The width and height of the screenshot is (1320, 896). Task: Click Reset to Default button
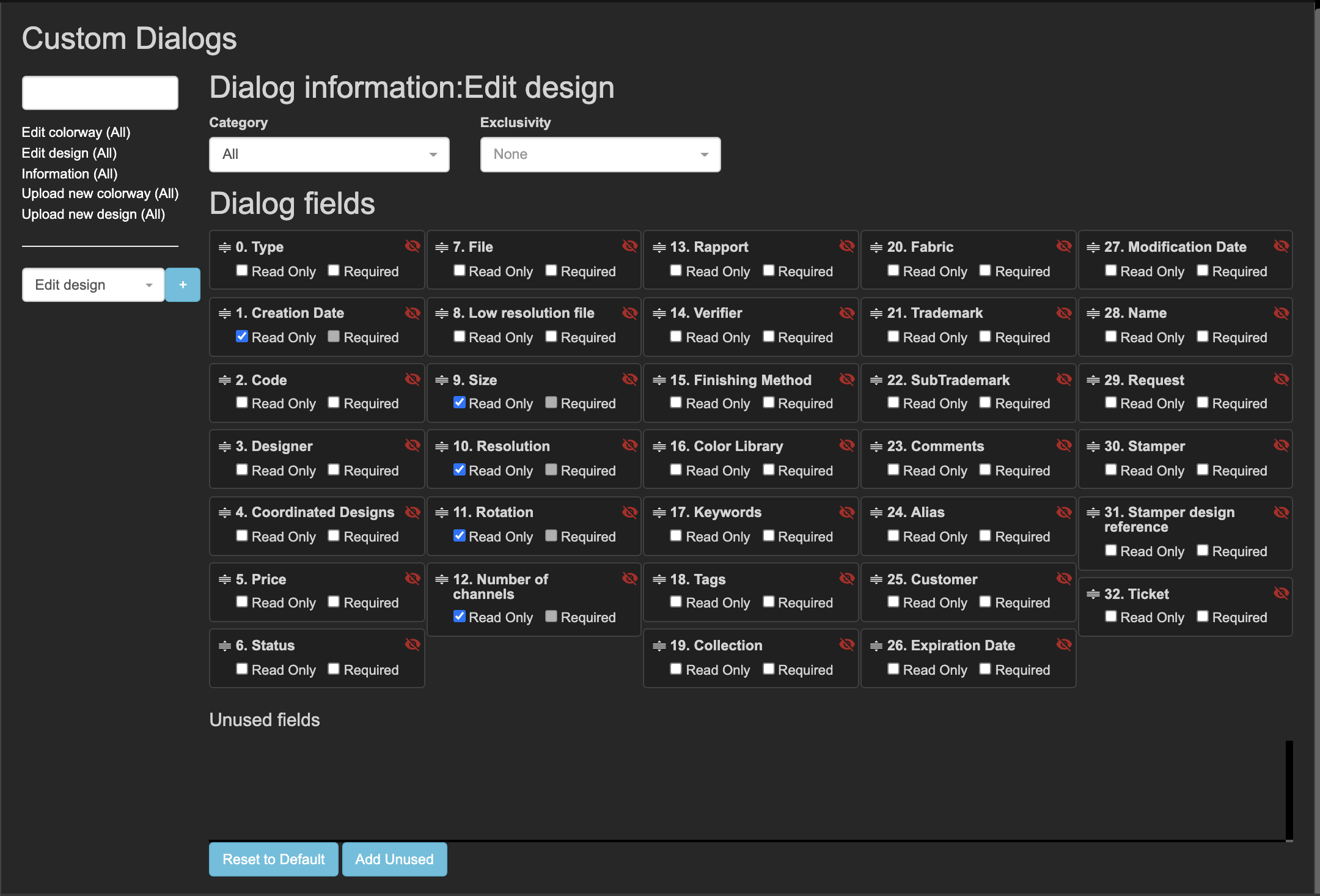point(273,859)
